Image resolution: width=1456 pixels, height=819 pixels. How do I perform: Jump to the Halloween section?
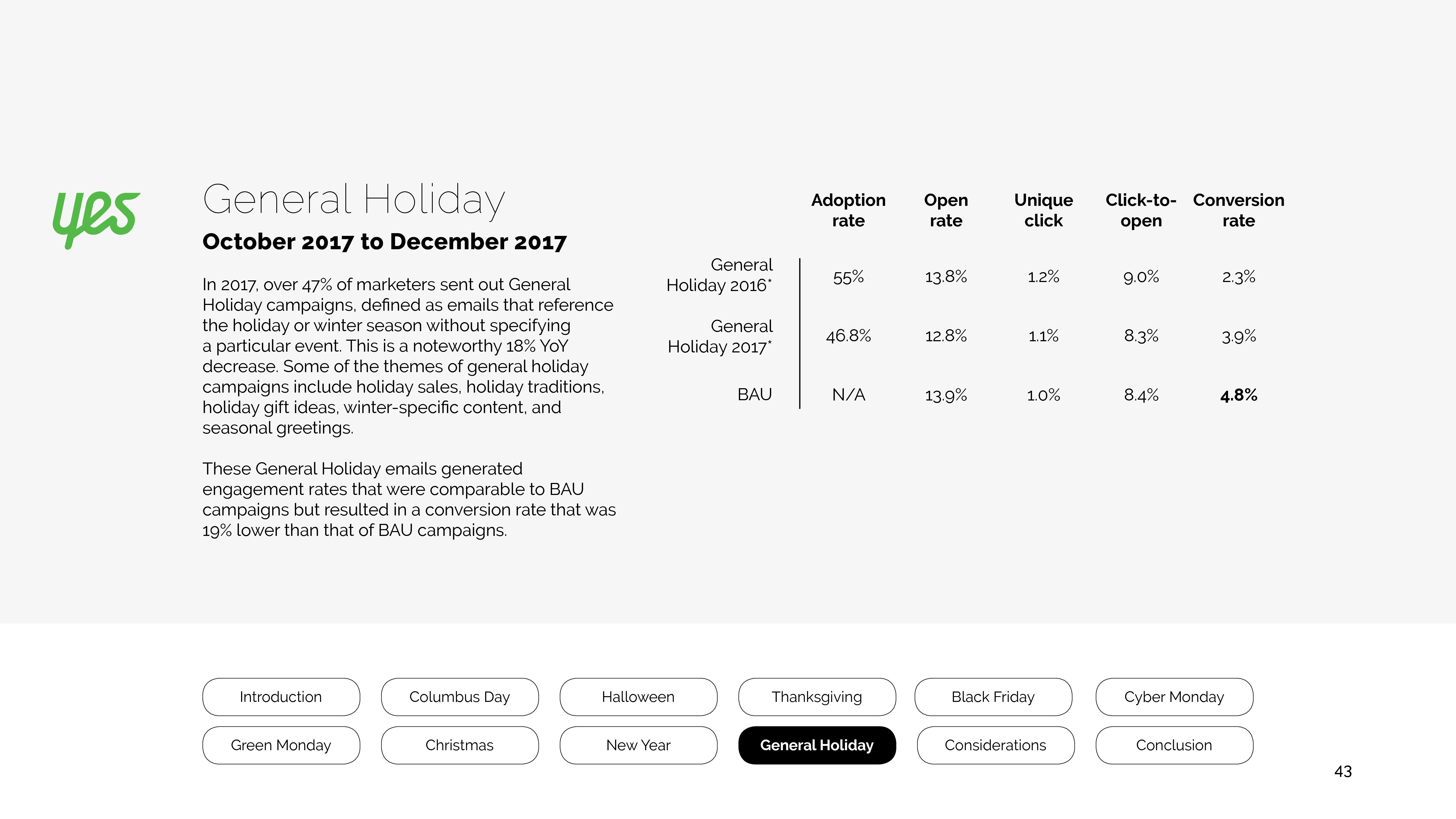[638, 696]
